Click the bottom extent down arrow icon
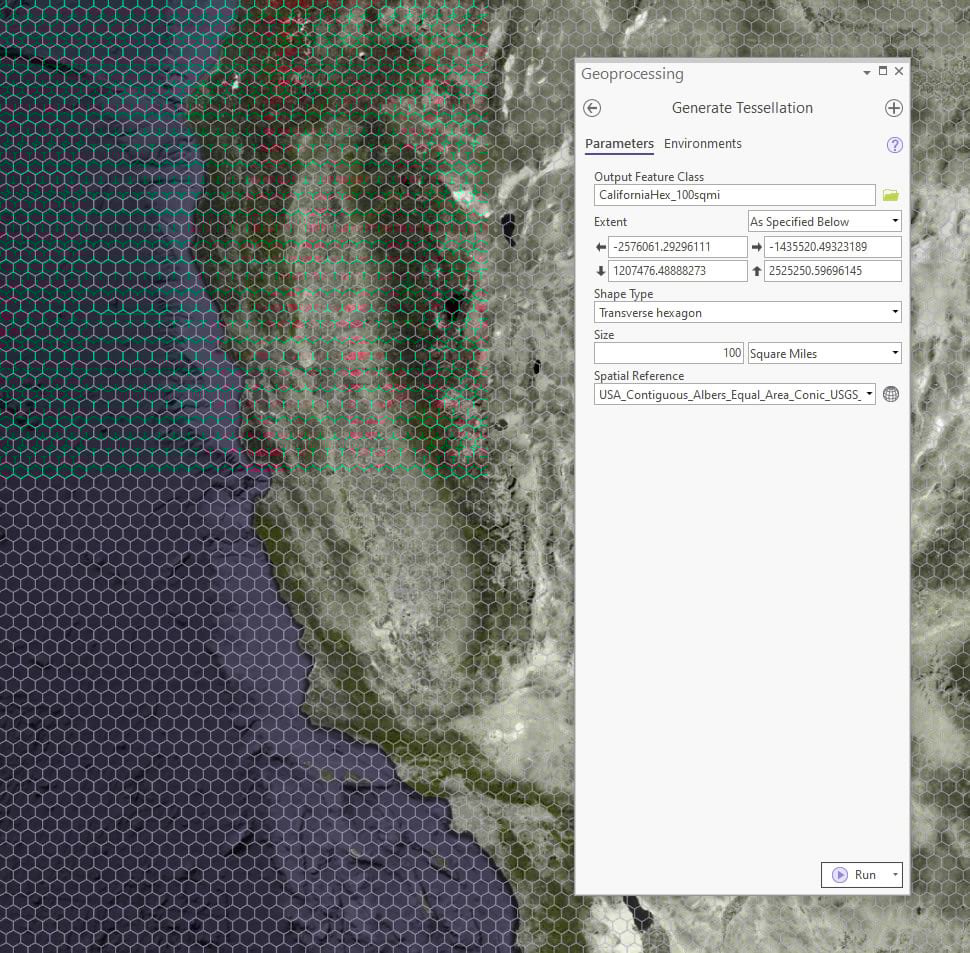Viewport: 970px width, 953px height. [x=600, y=271]
